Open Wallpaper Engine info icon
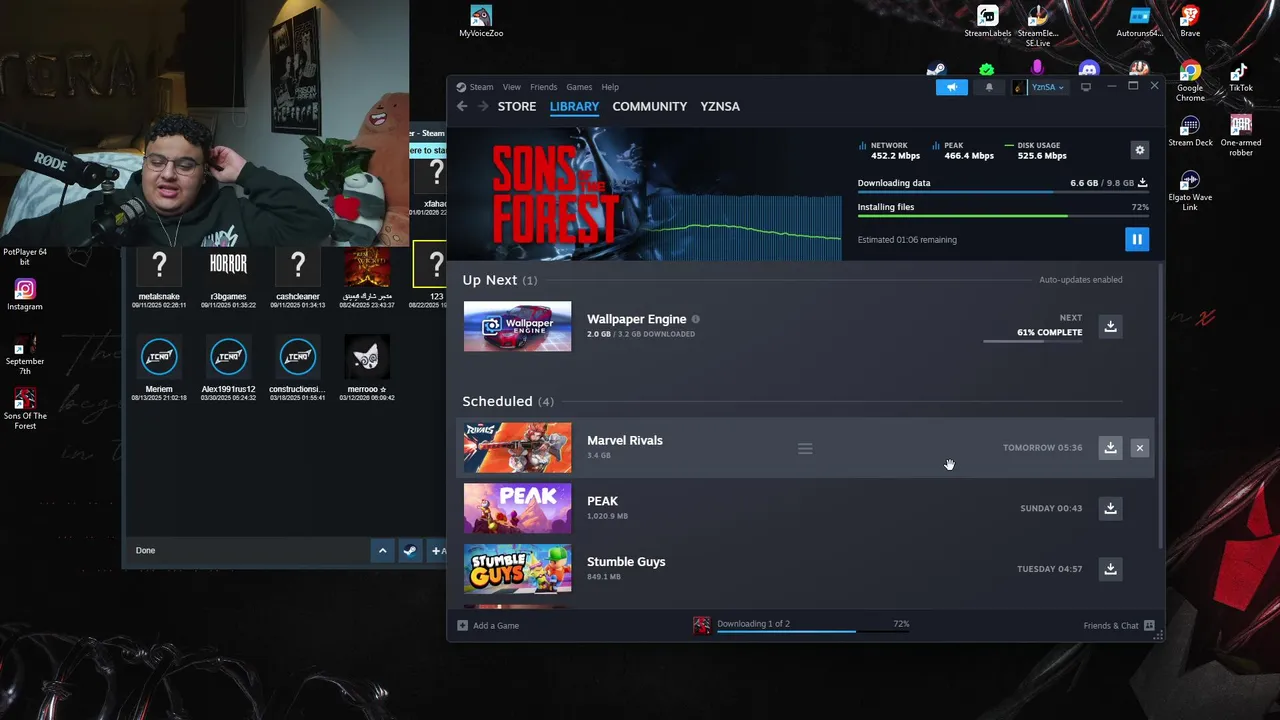The width and height of the screenshot is (1280, 720). tap(696, 319)
